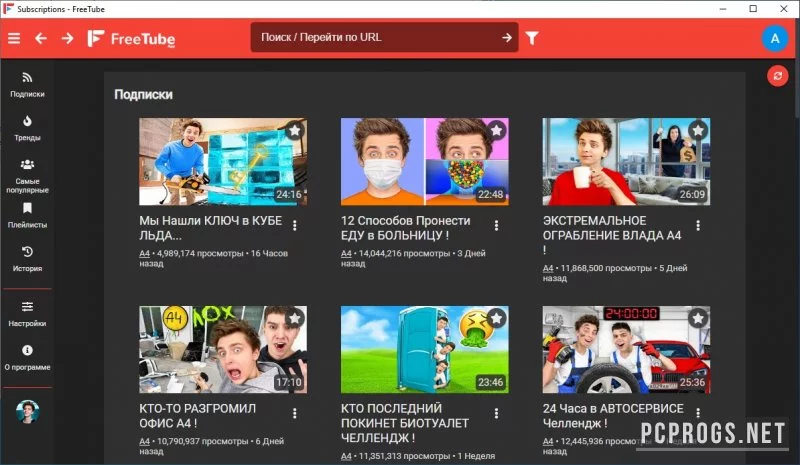
Task: Toggle the hamburger side menu
Action: [x=14, y=38]
